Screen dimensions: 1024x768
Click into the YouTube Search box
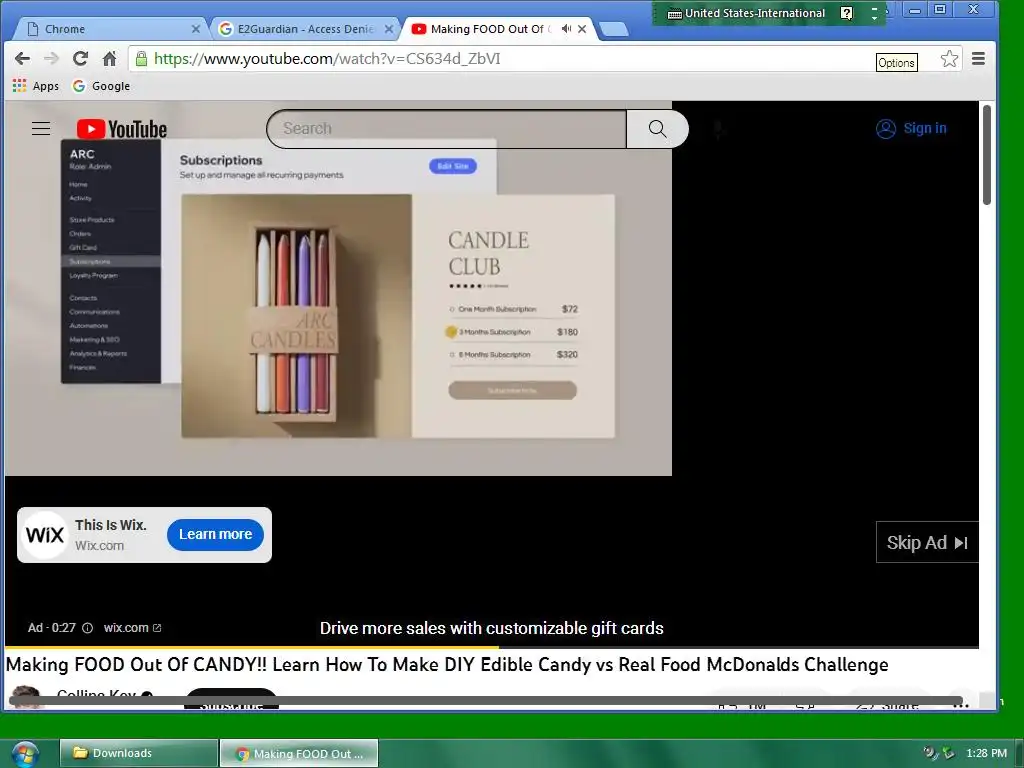447,129
